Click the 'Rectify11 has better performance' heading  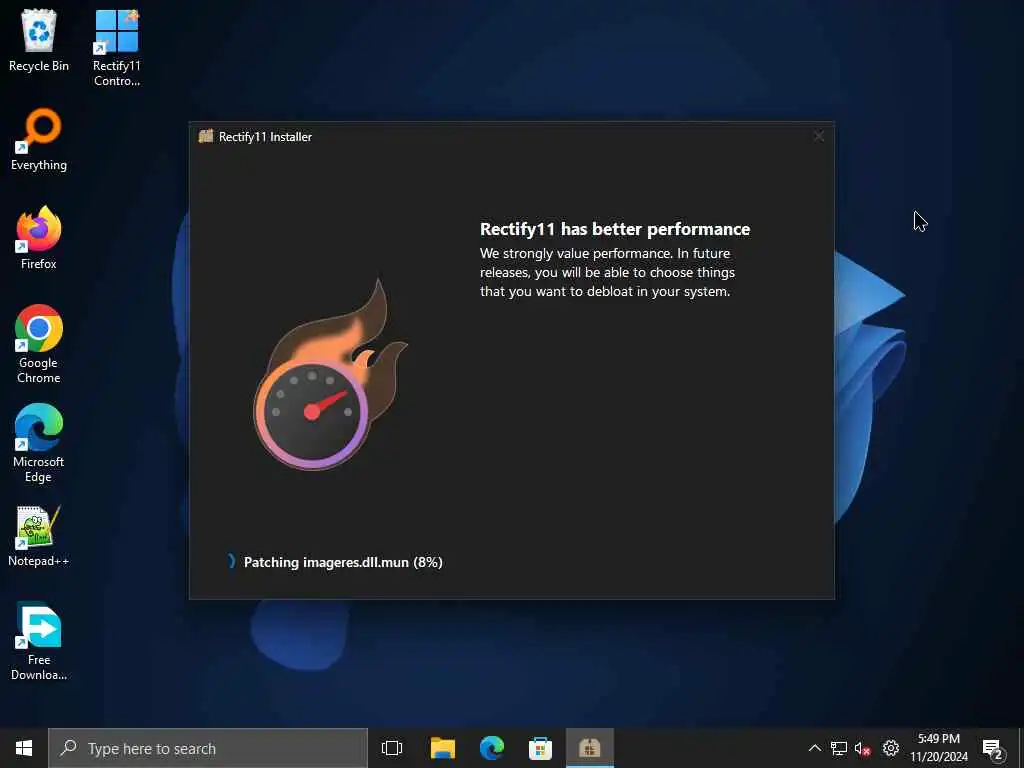tap(615, 229)
